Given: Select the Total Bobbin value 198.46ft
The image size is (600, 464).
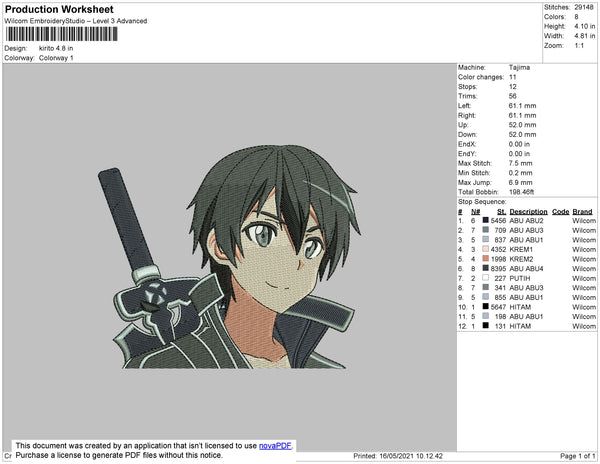Looking at the screenshot, I should (521, 192).
